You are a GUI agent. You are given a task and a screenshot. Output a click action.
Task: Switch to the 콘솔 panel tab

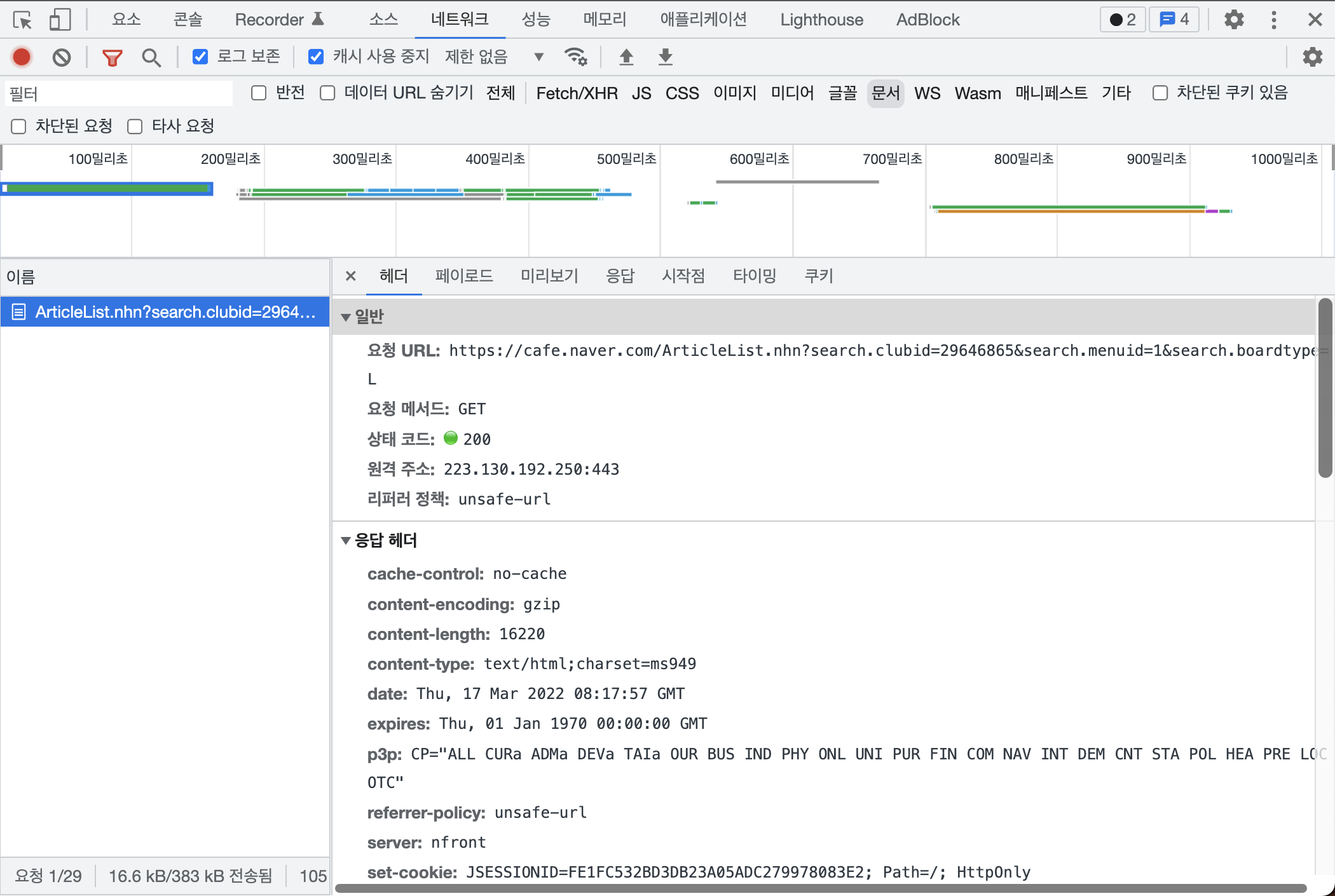click(x=188, y=20)
